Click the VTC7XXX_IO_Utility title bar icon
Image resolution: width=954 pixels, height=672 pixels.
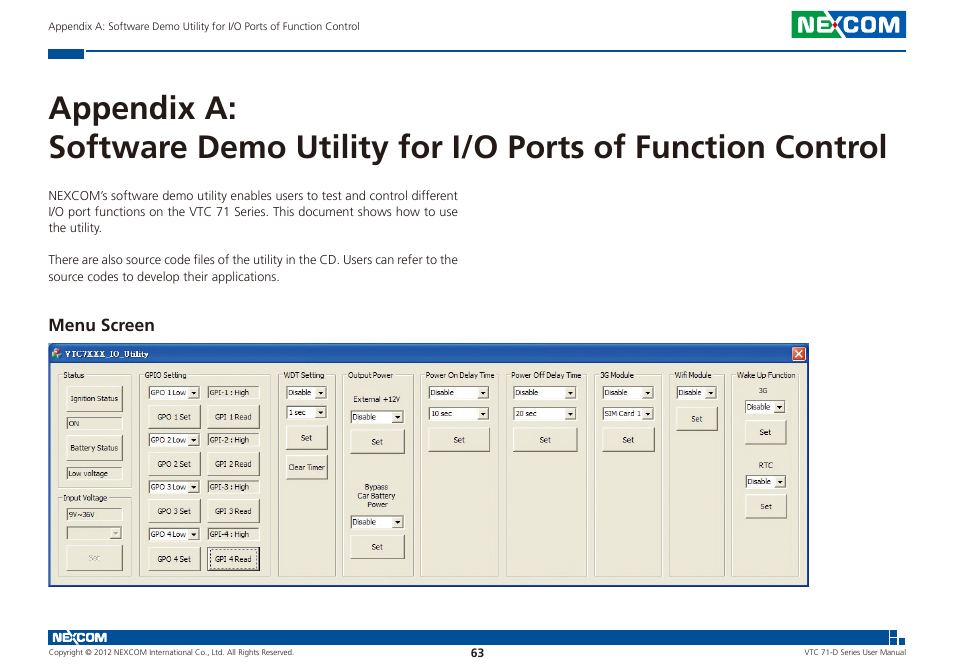57,353
